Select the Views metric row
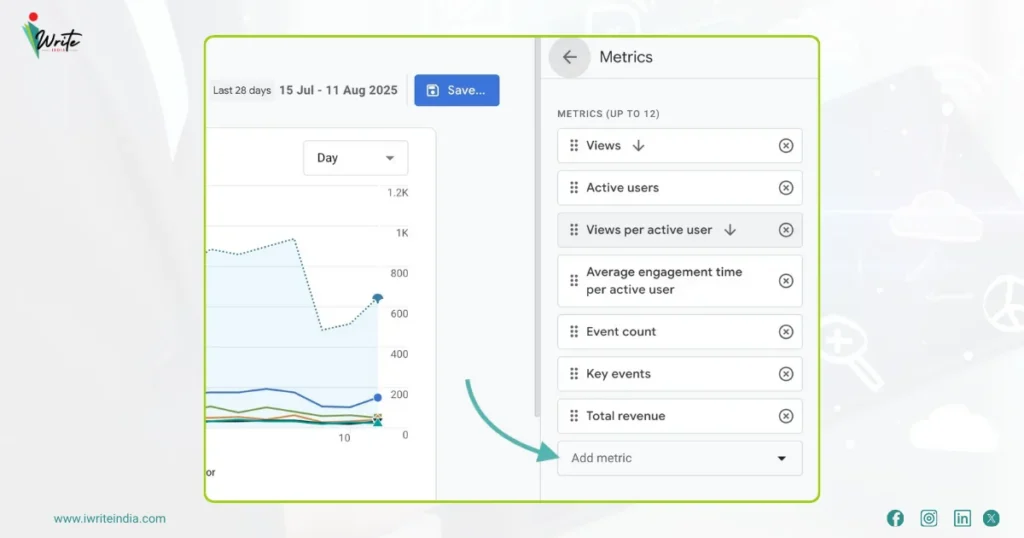Screen dimensions: 1024x538 (679, 146)
